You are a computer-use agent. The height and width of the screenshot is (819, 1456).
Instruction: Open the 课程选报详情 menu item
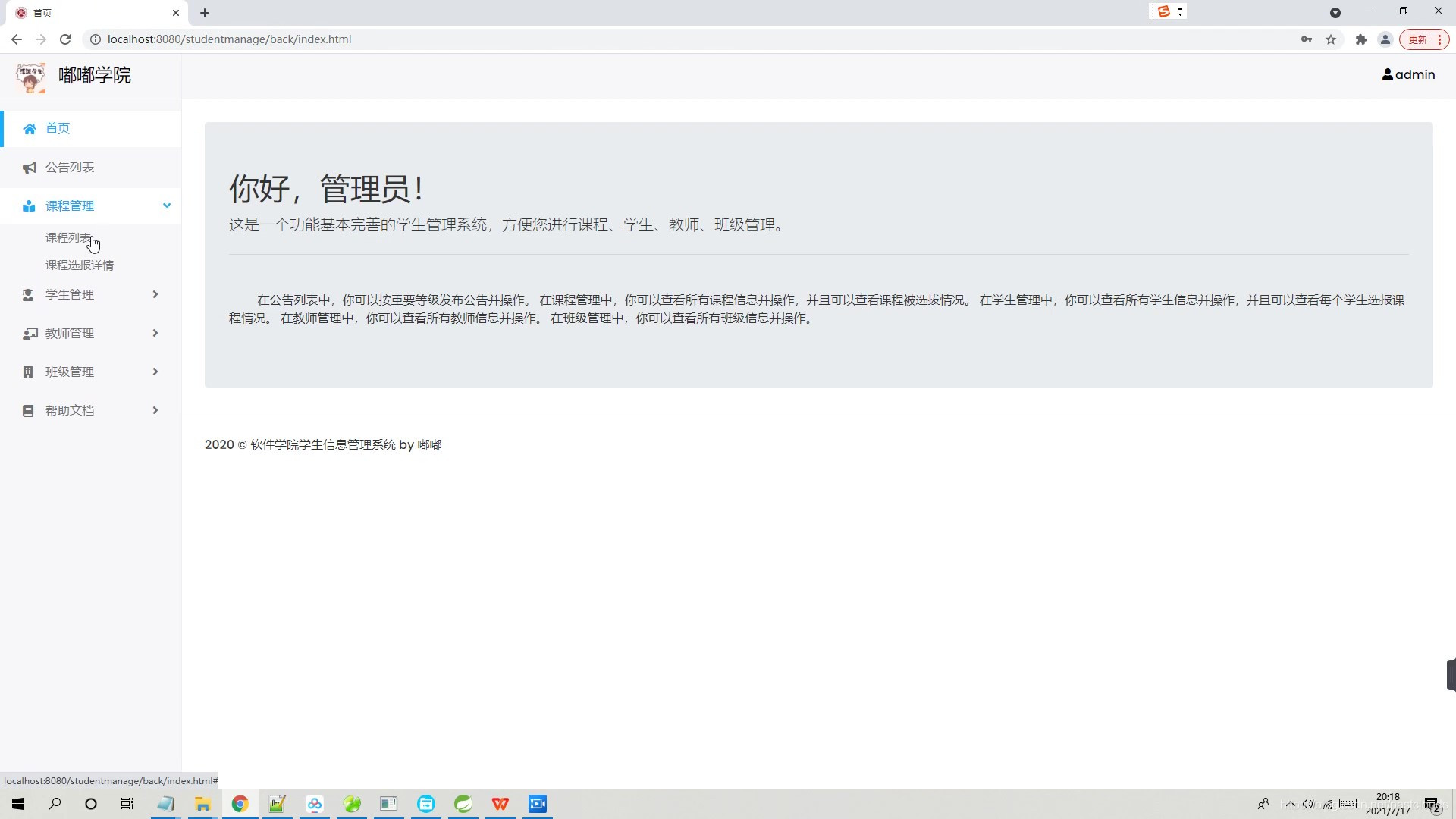click(x=80, y=265)
